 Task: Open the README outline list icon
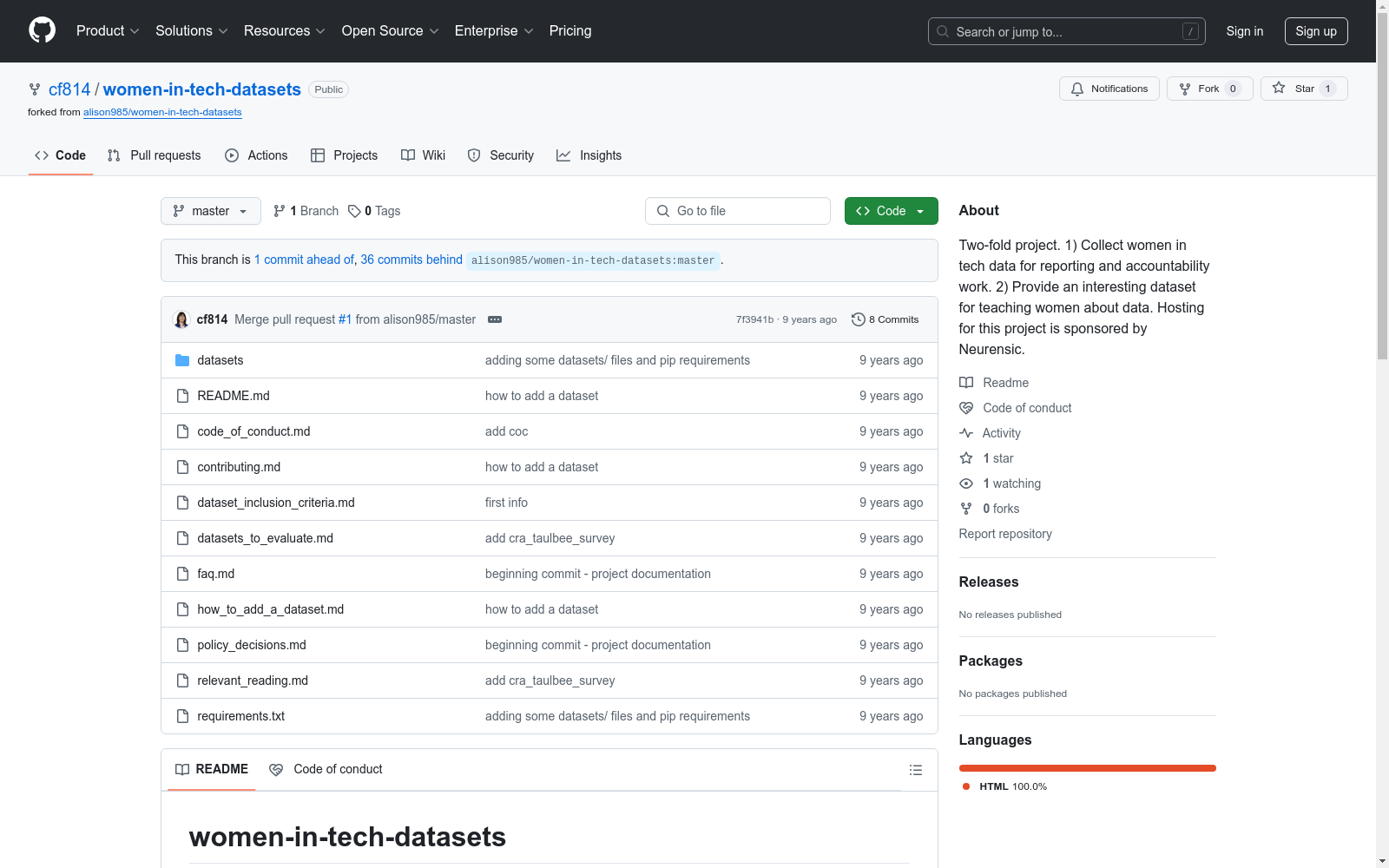tap(916, 770)
